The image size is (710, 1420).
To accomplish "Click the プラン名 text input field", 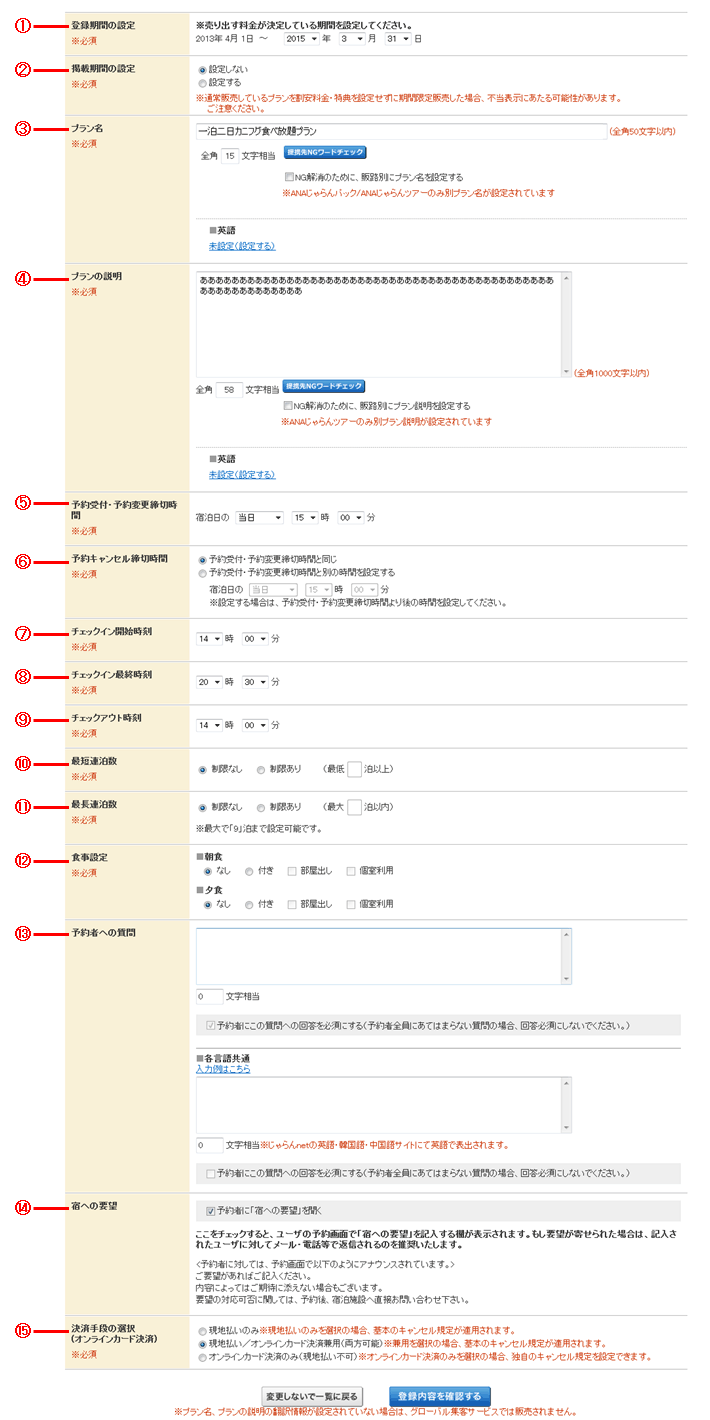I will (x=400, y=131).
